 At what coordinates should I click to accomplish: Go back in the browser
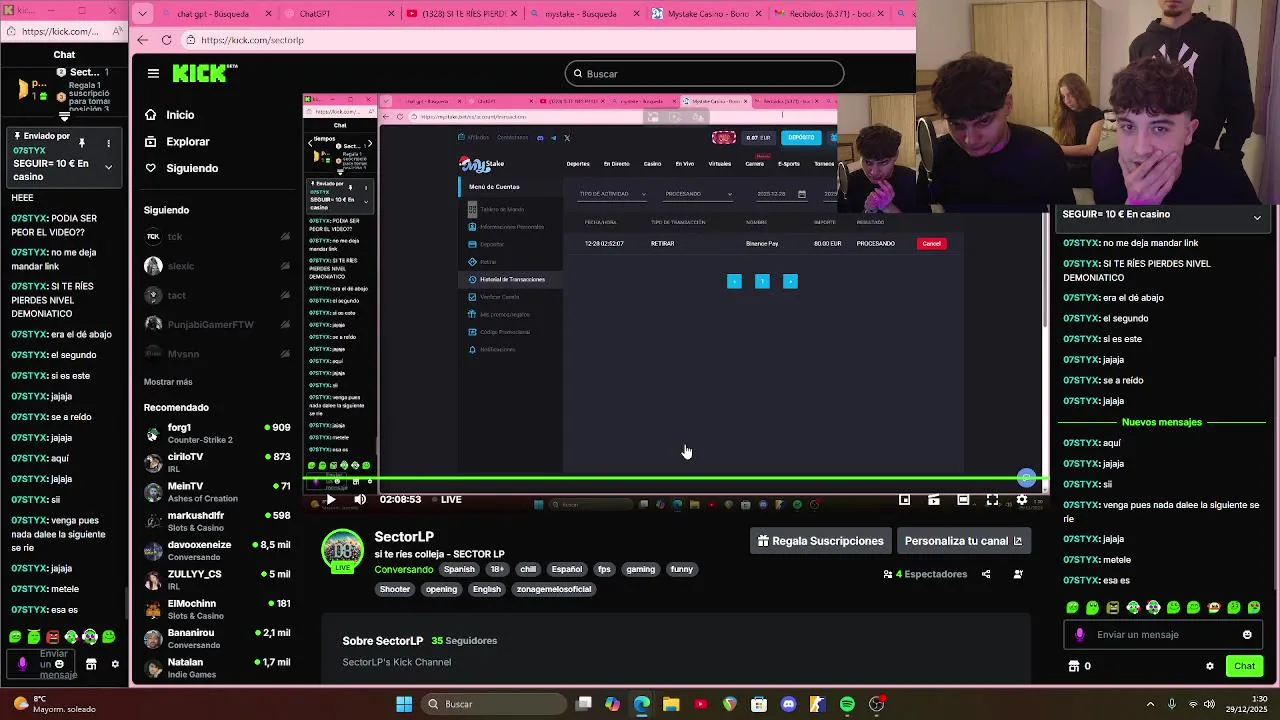142,40
